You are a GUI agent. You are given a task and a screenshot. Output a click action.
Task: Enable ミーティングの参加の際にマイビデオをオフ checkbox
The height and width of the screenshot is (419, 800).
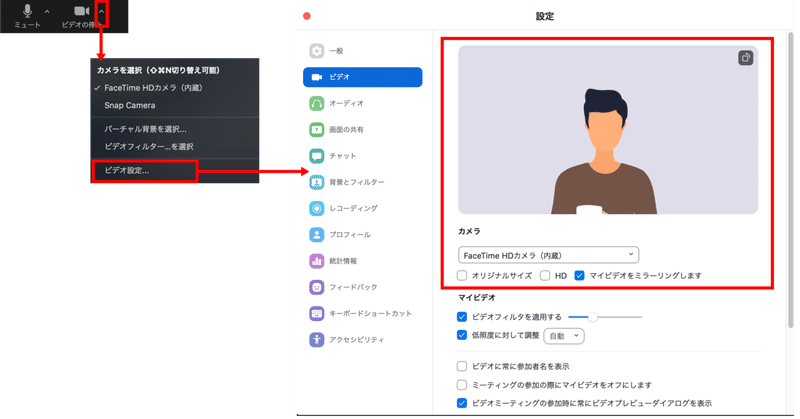(x=462, y=385)
